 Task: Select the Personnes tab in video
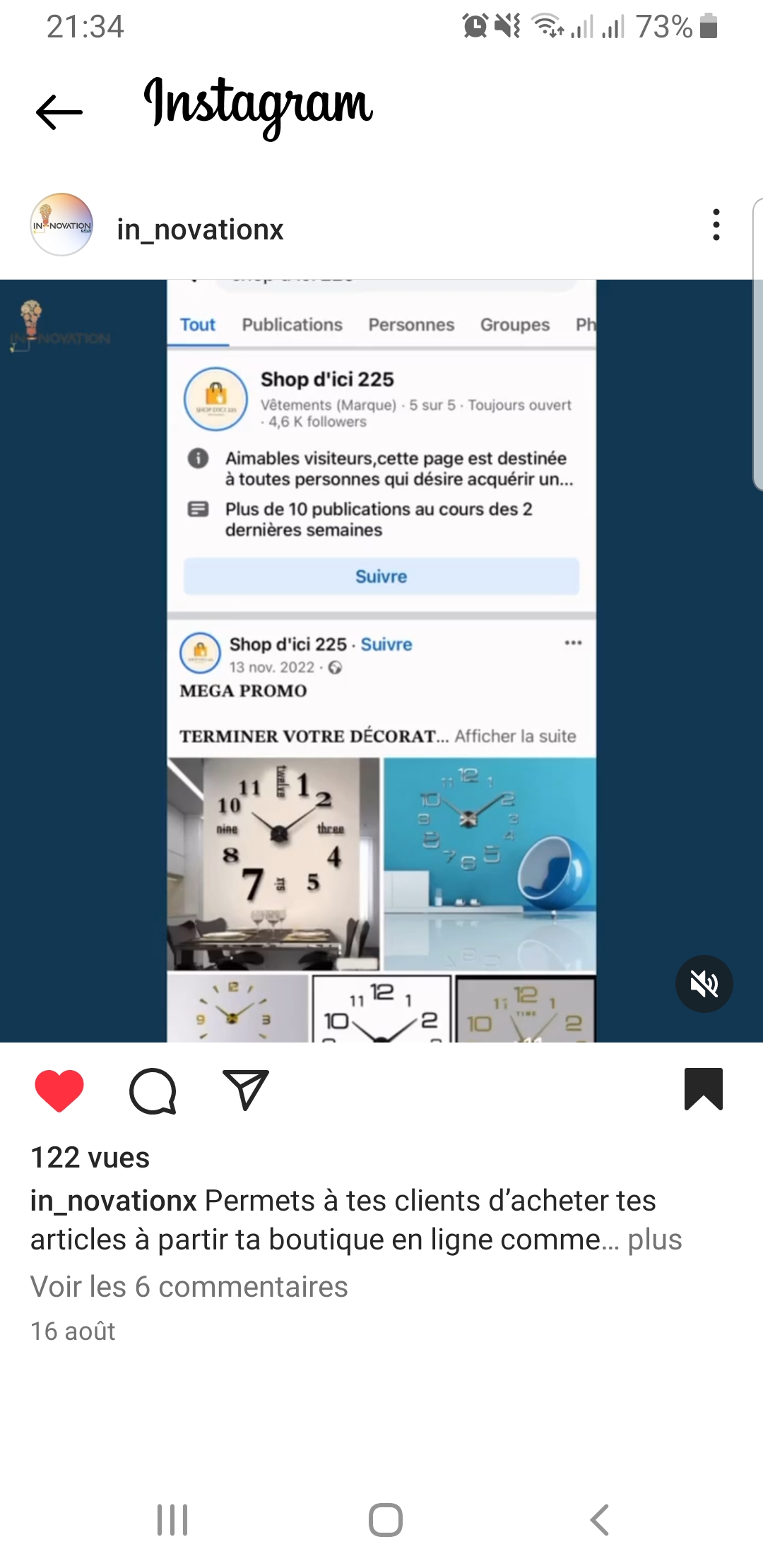(x=411, y=325)
